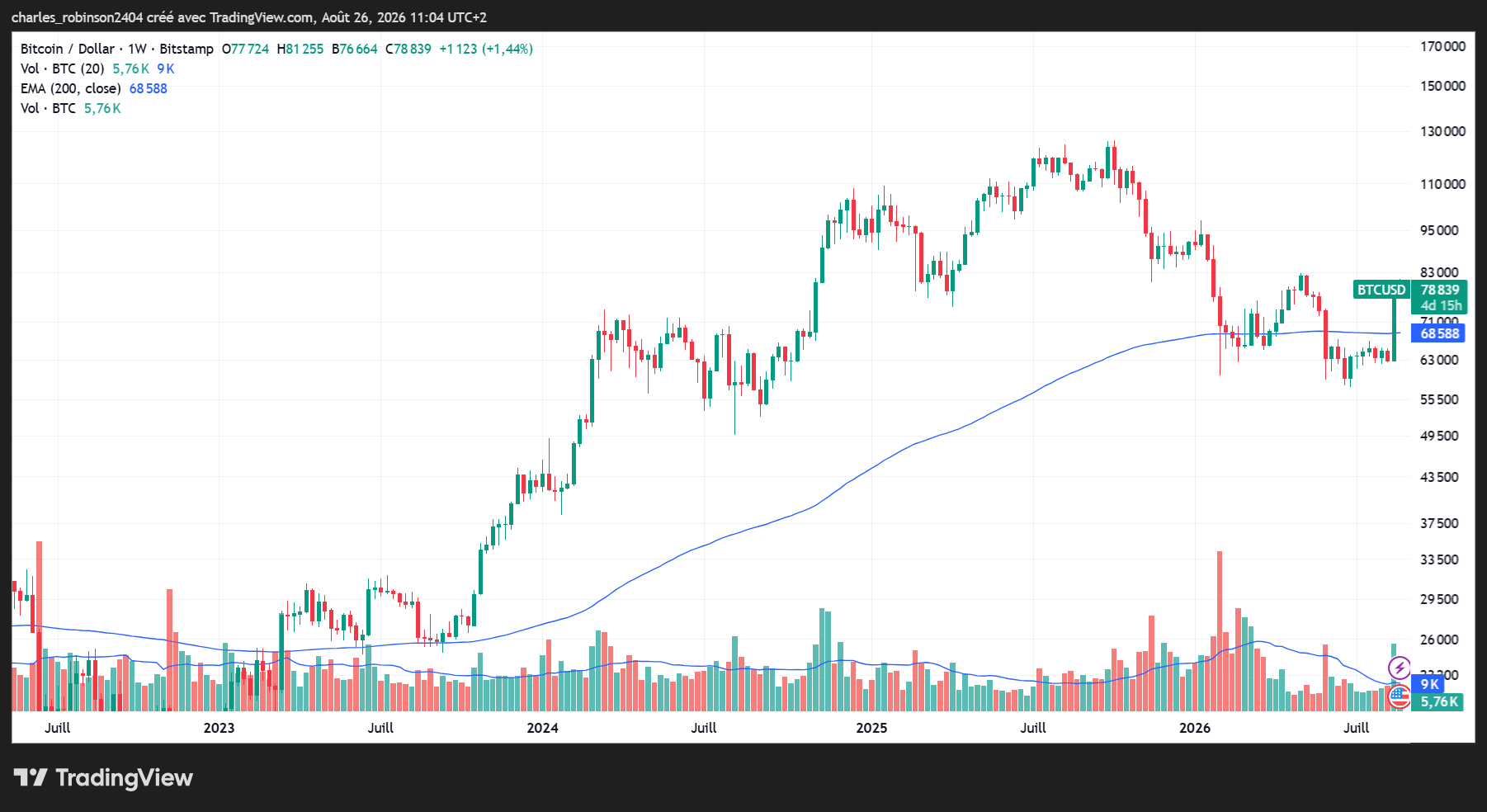Click the blue 9K volume axis label

[1430, 684]
